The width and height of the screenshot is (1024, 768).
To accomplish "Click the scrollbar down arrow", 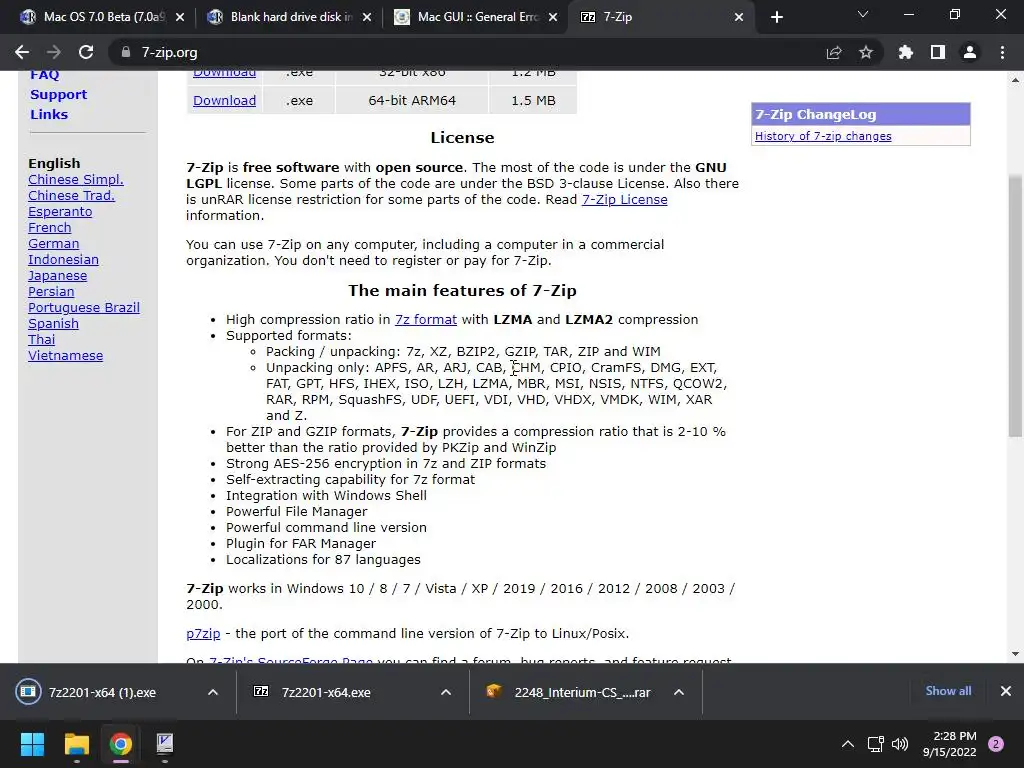I will tap(1015, 654).
